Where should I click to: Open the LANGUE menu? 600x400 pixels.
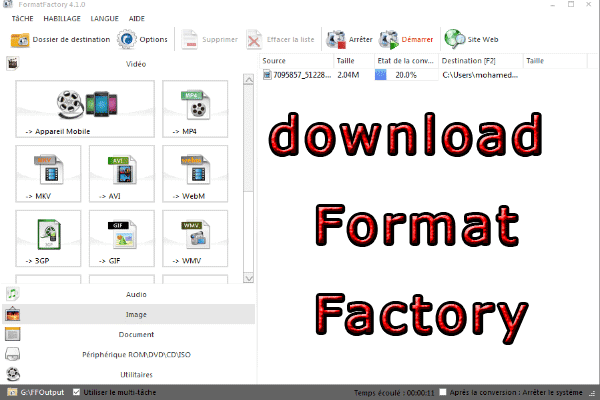pos(104,18)
